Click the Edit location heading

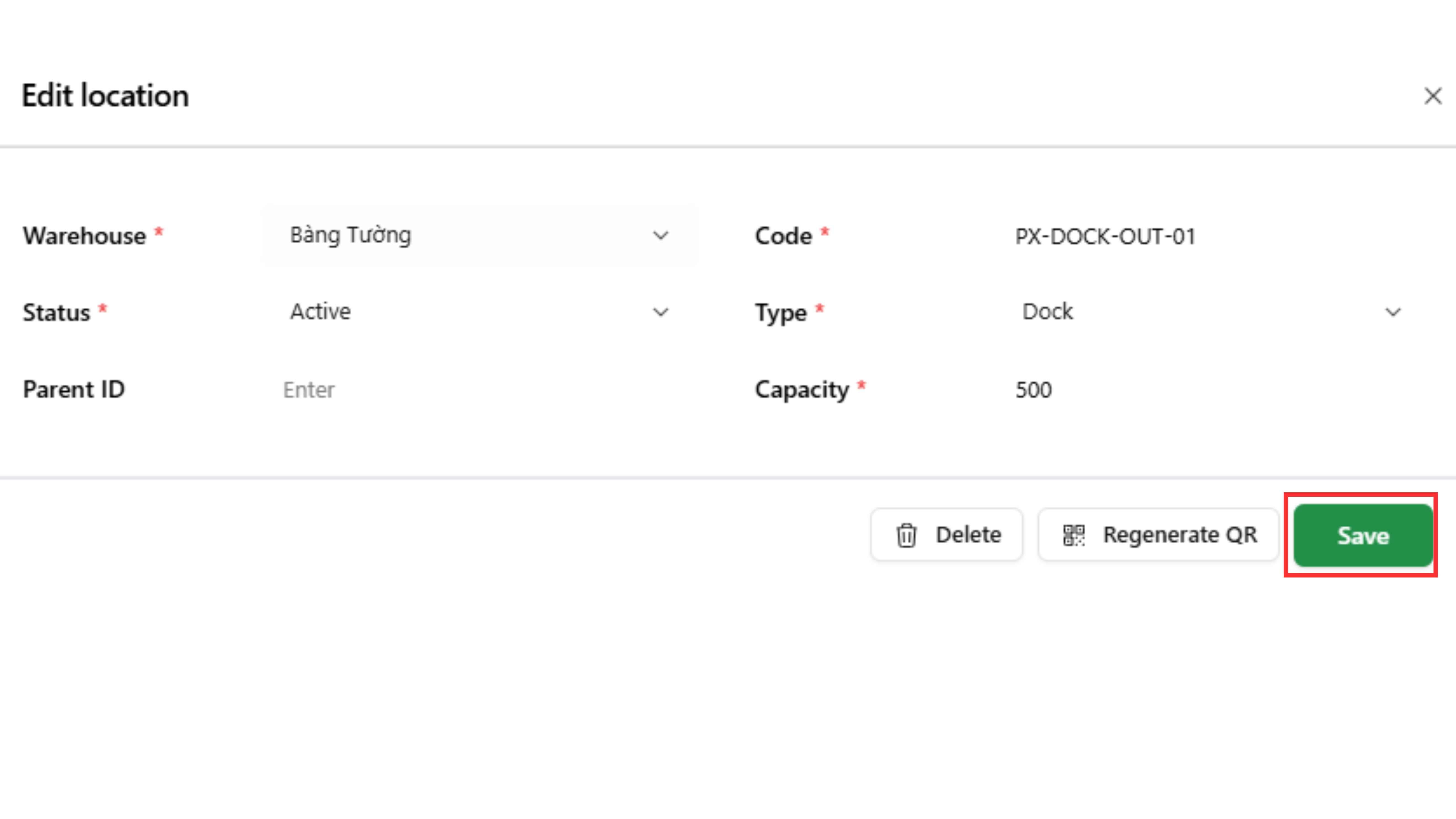click(x=105, y=95)
